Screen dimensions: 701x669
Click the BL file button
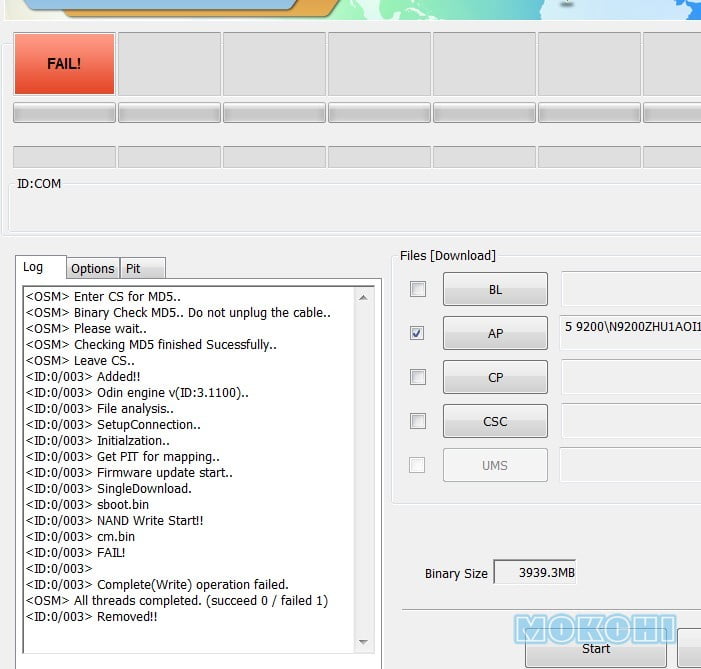tap(495, 289)
